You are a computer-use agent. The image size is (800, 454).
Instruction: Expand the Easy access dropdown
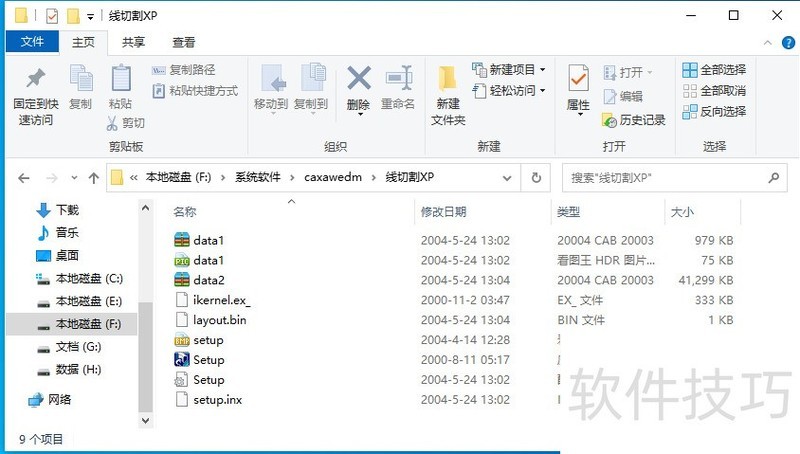tap(542, 90)
